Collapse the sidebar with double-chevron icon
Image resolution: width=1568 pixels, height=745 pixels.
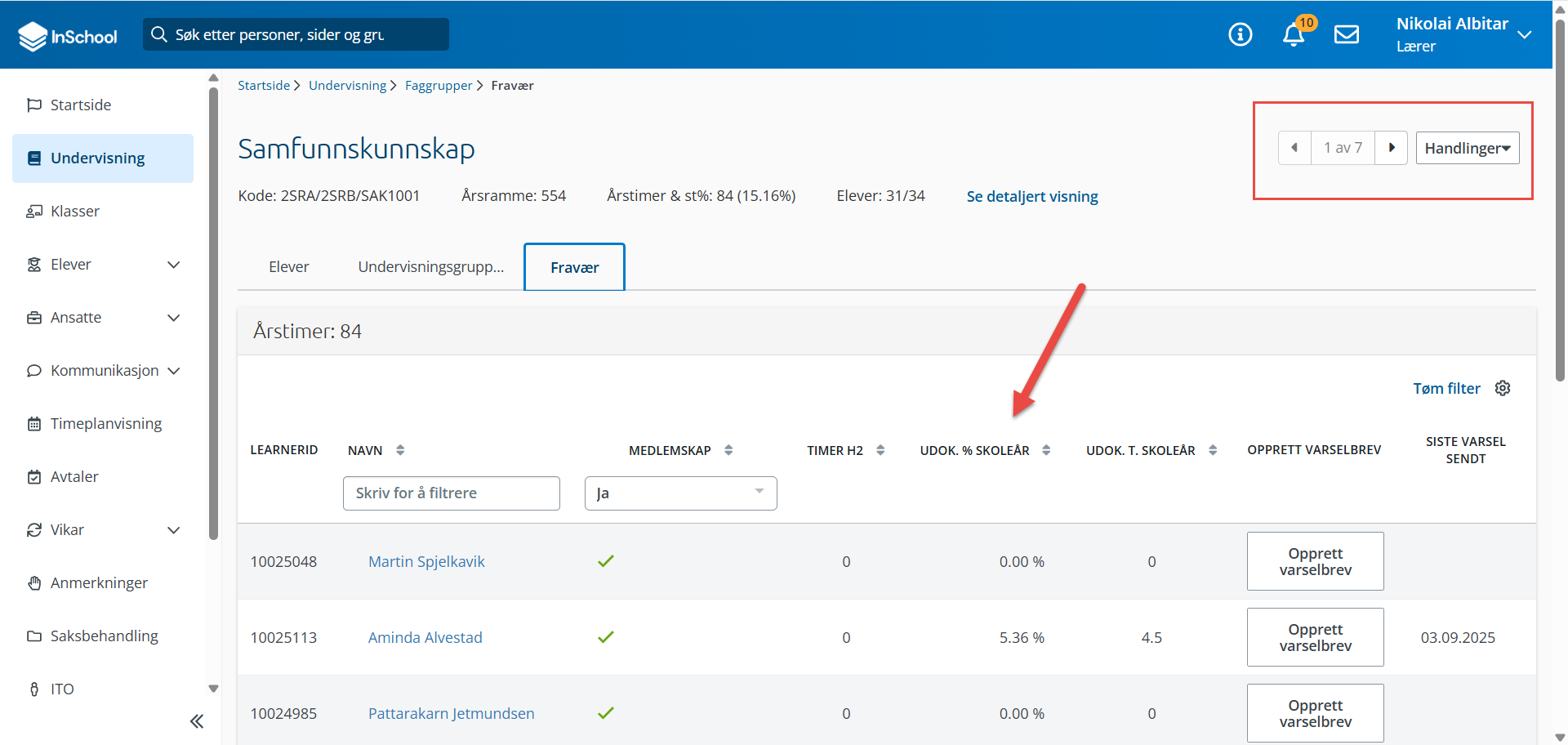(x=197, y=720)
